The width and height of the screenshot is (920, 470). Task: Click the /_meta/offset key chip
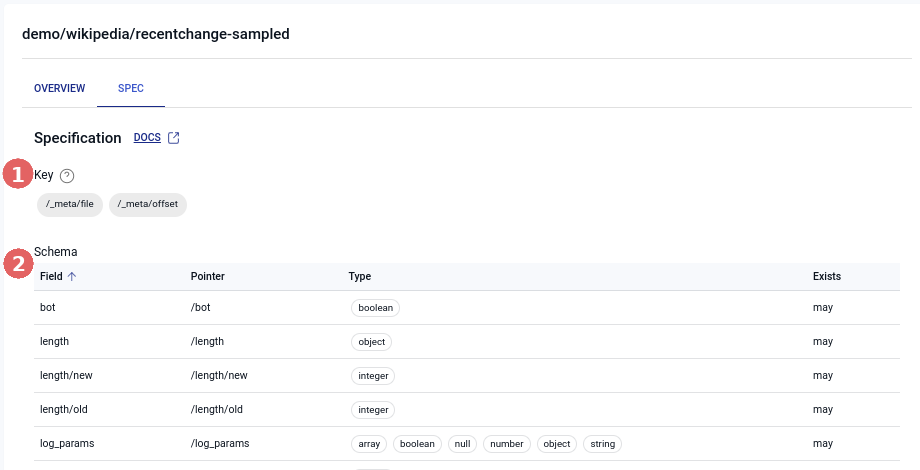pyautogui.click(x=148, y=204)
